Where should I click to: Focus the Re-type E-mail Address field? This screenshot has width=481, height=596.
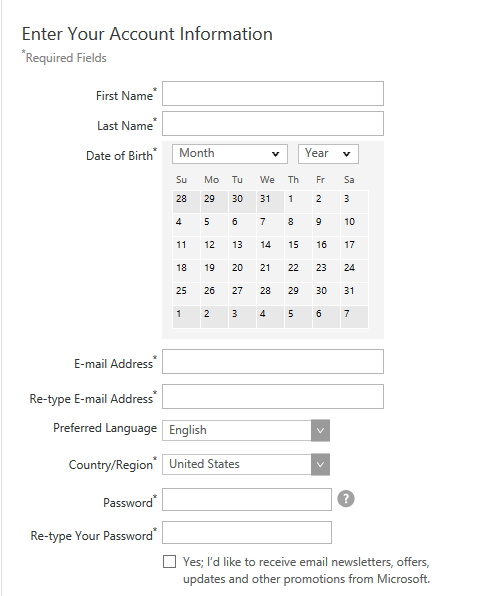(x=273, y=396)
